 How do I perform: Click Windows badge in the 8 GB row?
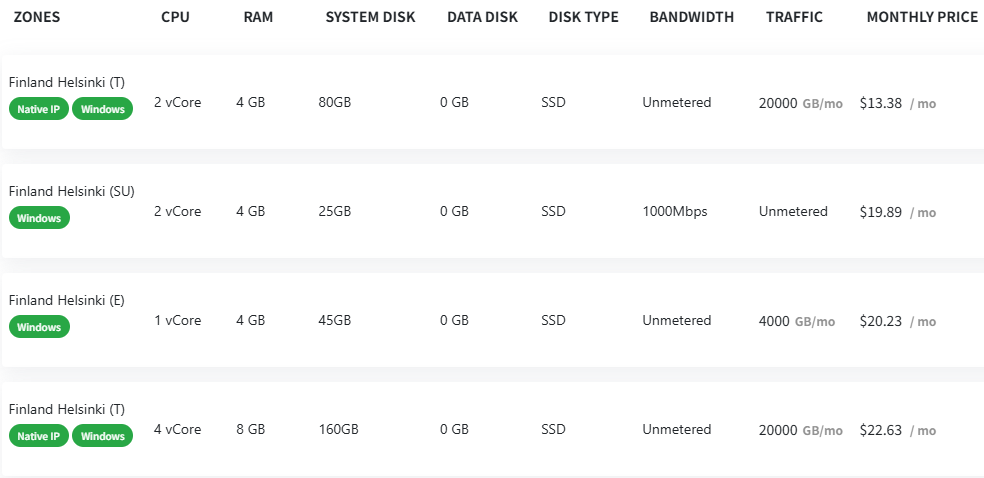(x=103, y=436)
